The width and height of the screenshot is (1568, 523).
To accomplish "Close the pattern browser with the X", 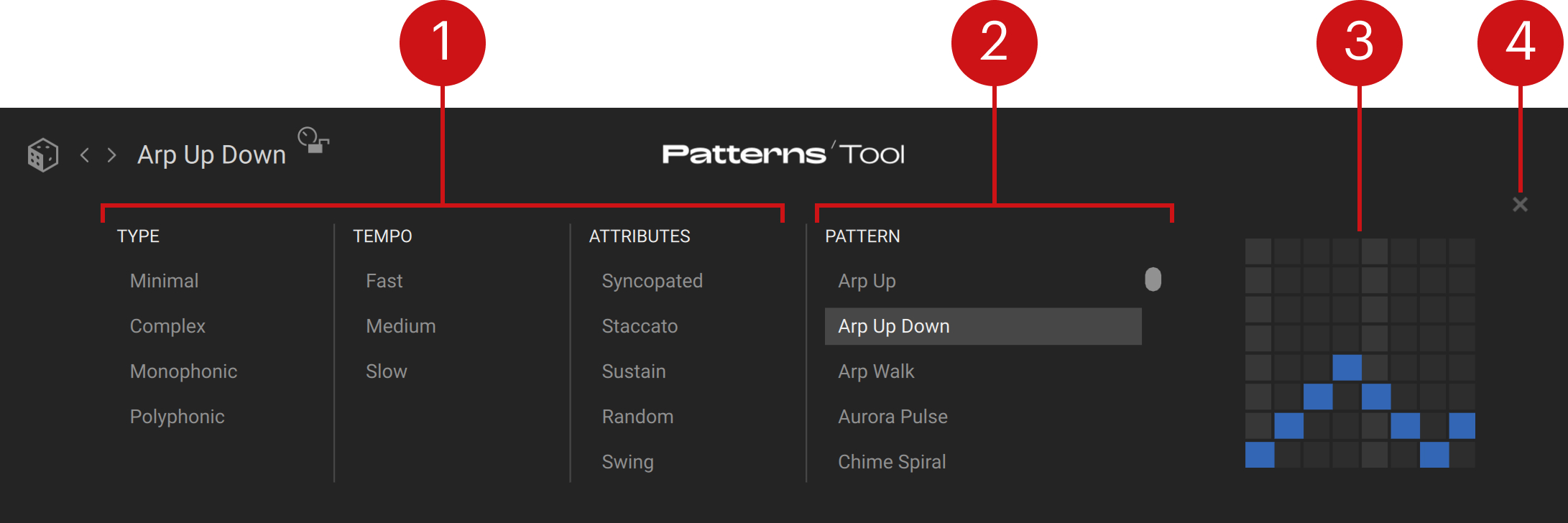I will pos(1520,205).
